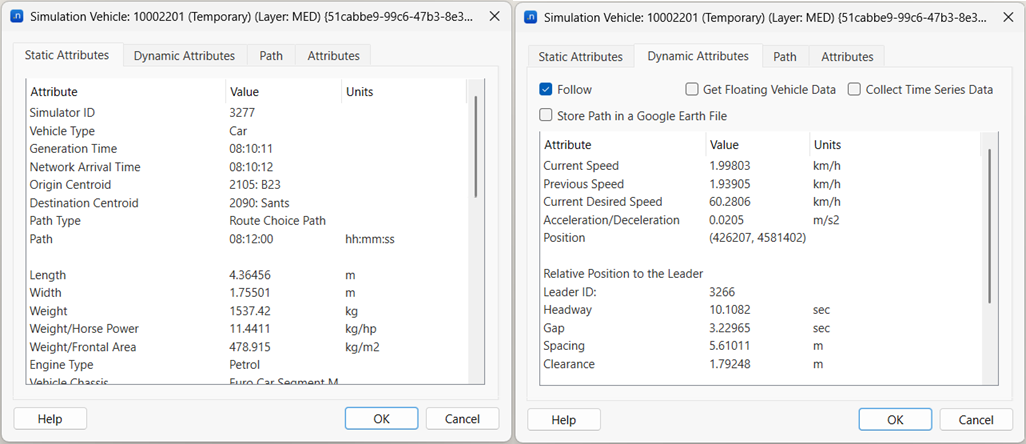Viewport: 1026px width, 444px height.
Task: Switch to Static Attributes tab in right dialog
Action: [581, 57]
